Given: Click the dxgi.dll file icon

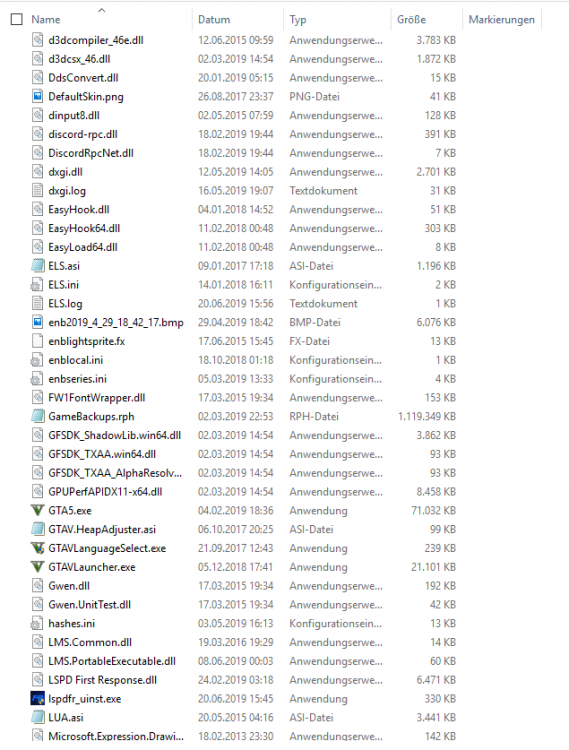Looking at the screenshot, I should [37, 172].
